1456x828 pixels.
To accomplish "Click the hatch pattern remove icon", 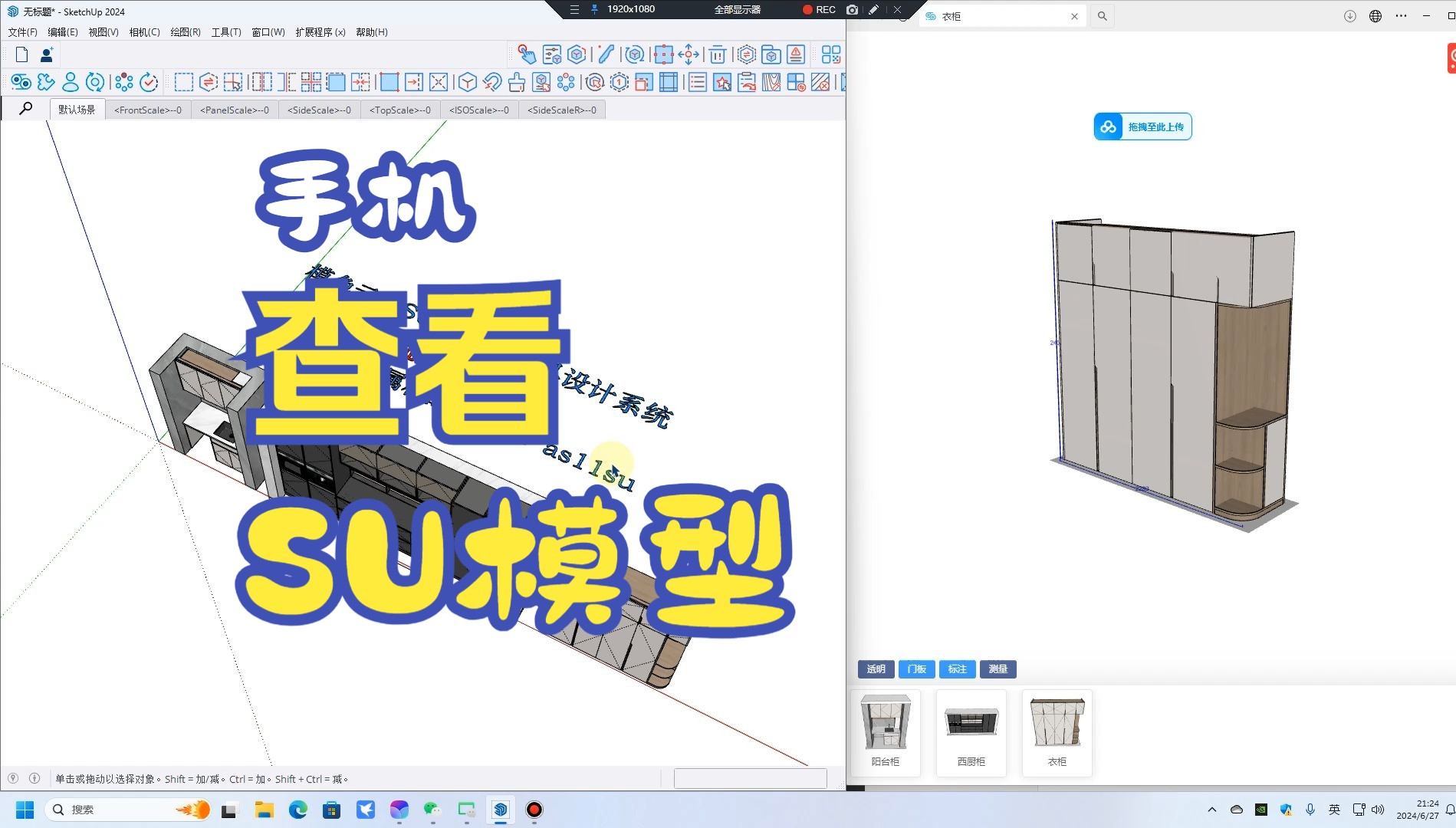I will point(820,82).
